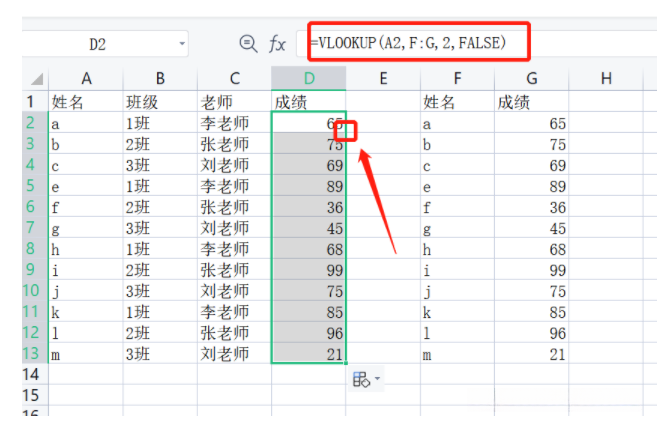Select column D header
This screenshot has width=657, height=421.
click(x=309, y=78)
